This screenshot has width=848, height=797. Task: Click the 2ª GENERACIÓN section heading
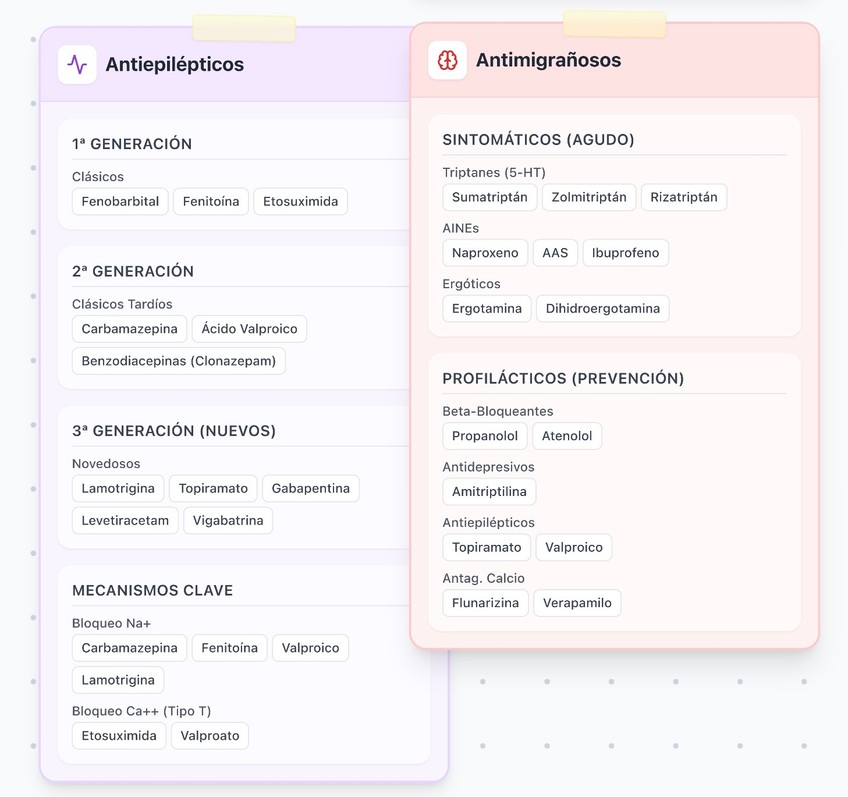click(x=132, y=271)
